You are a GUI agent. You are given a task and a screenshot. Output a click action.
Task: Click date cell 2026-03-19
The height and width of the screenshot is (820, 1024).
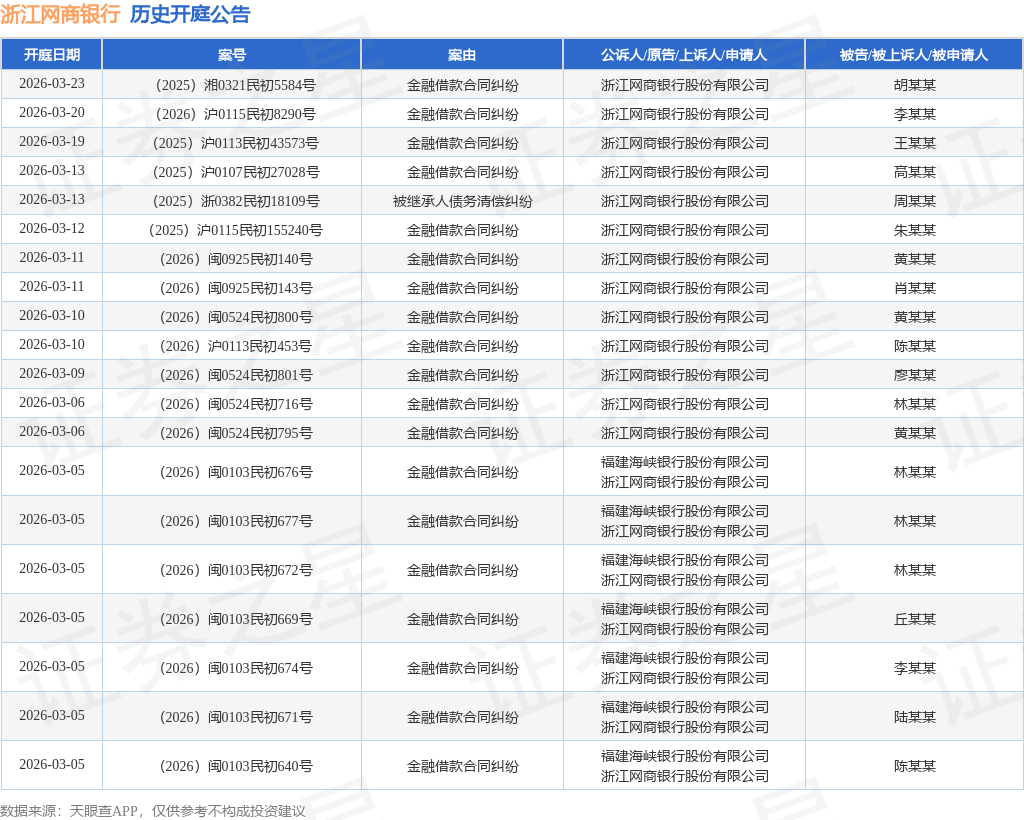coord(52,142)
